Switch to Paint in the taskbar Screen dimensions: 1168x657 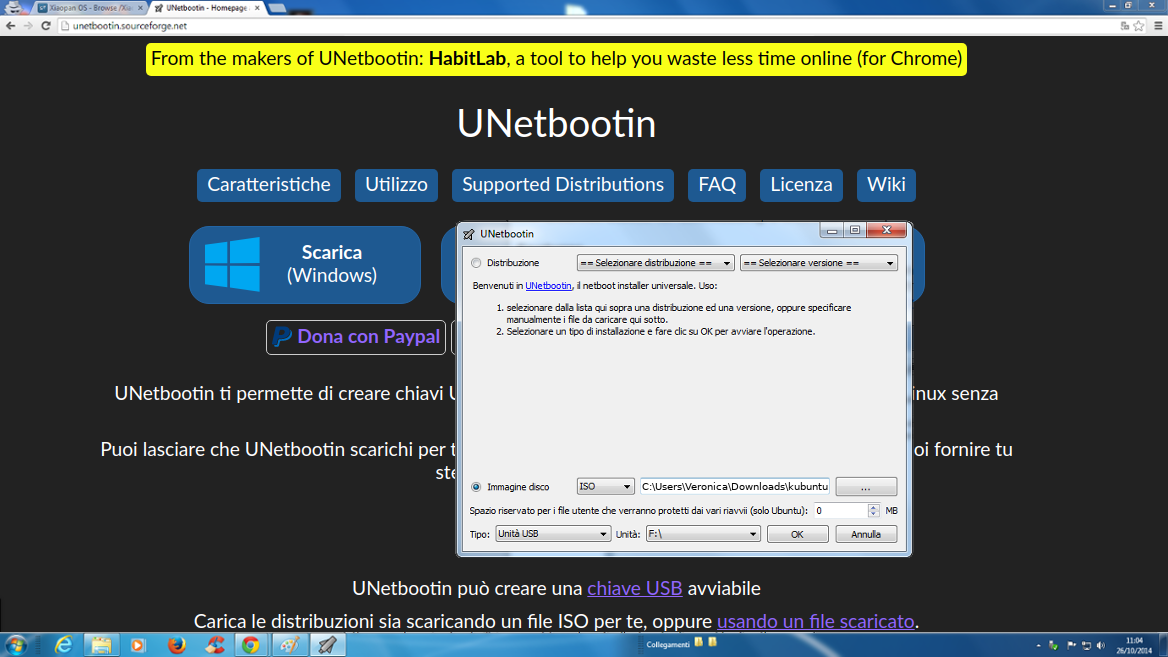point(289,645)
